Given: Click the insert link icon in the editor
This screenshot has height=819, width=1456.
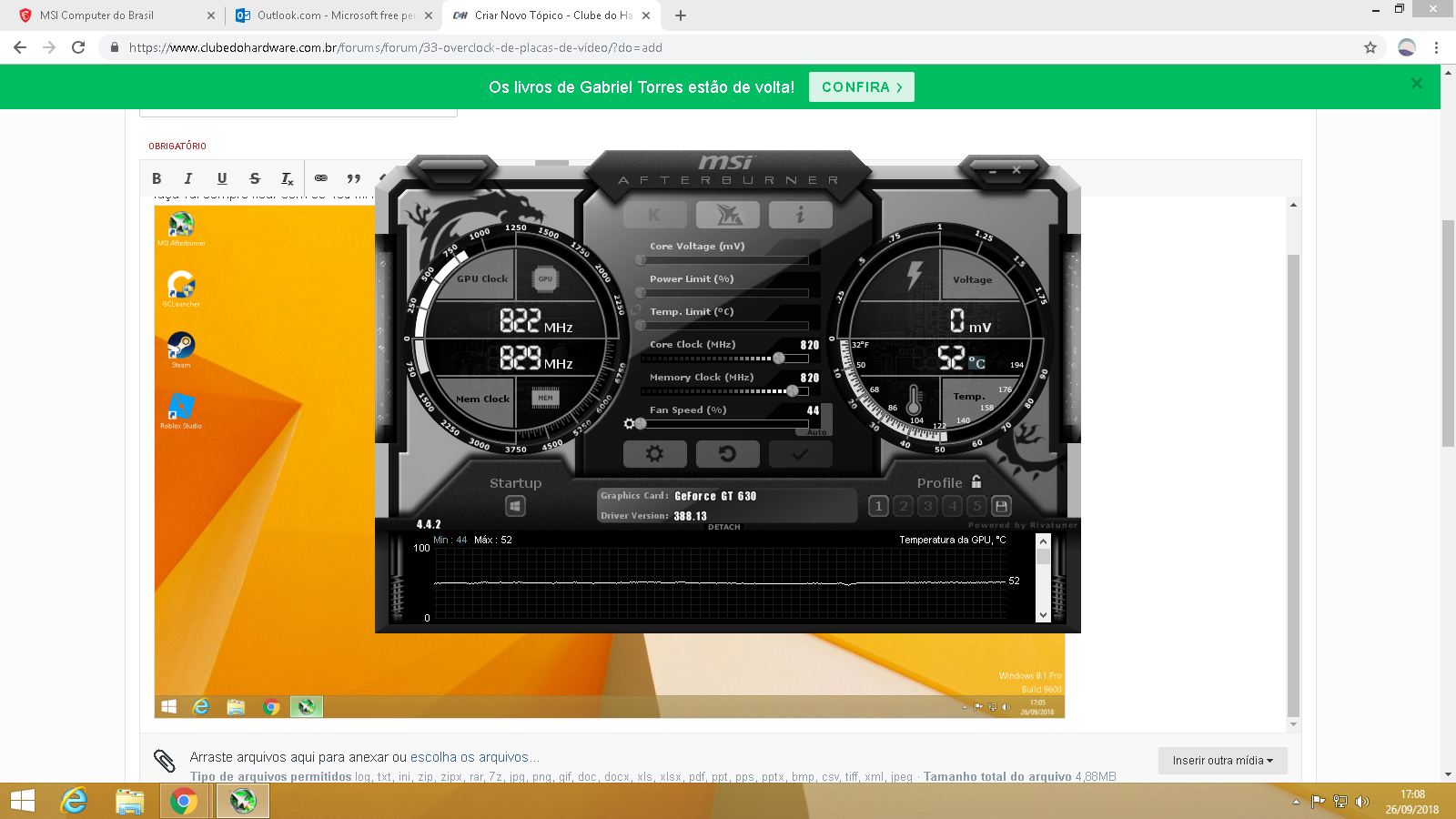Looking at the screenshot, I should click(321, 178).
